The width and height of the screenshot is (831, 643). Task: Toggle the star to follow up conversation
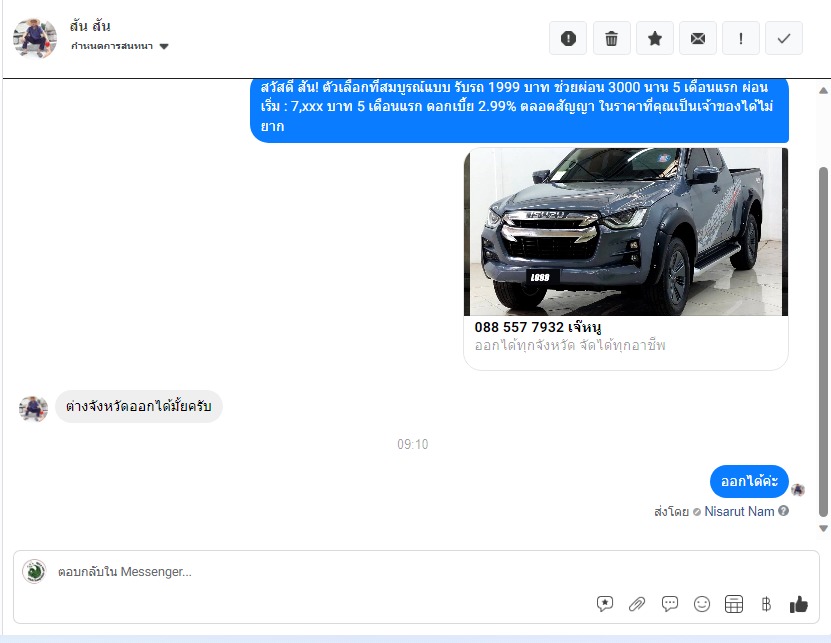[x=655, y=38]
